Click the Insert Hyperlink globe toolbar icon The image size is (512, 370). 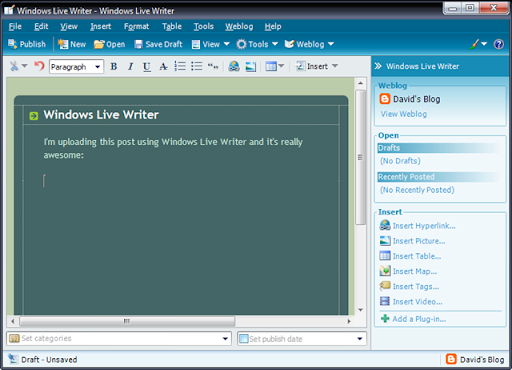[x=234, y=66]
